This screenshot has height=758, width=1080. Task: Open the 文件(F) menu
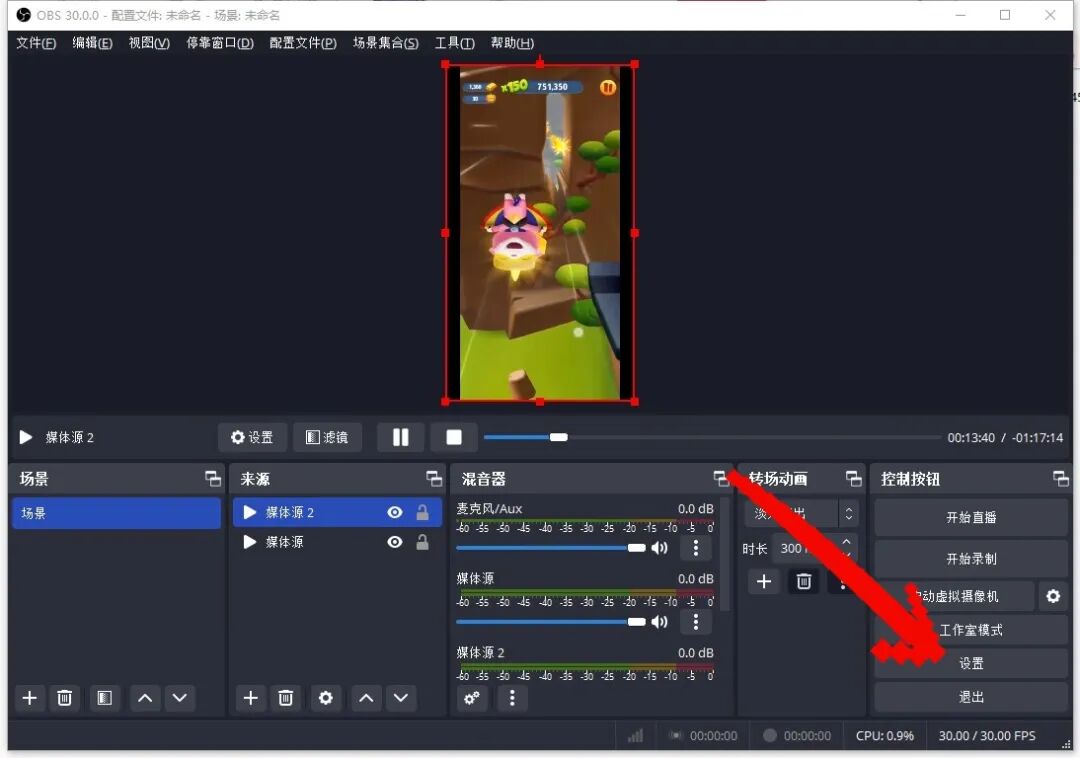36,43
